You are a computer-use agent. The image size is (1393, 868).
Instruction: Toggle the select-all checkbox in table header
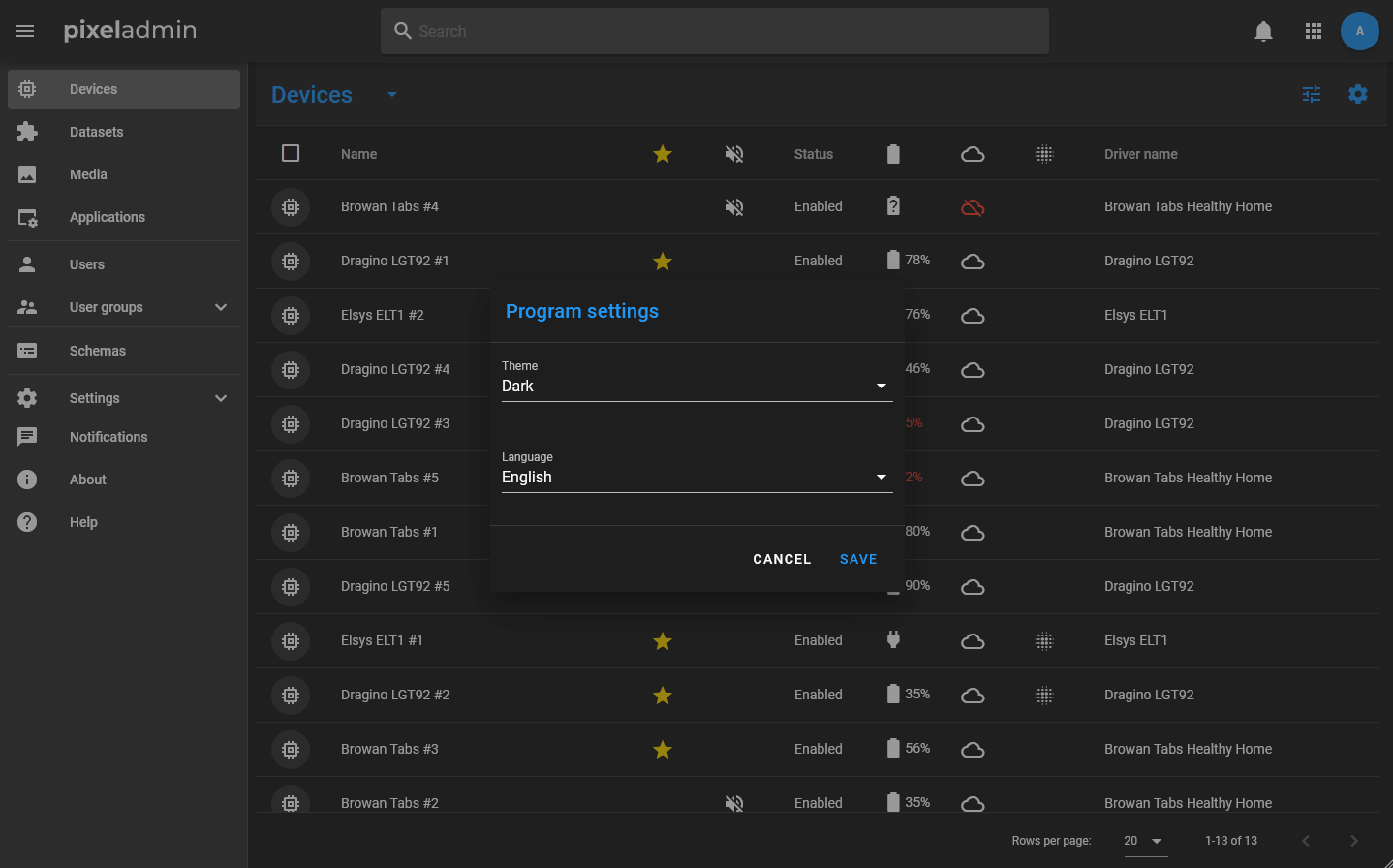(x=291, y=153)
